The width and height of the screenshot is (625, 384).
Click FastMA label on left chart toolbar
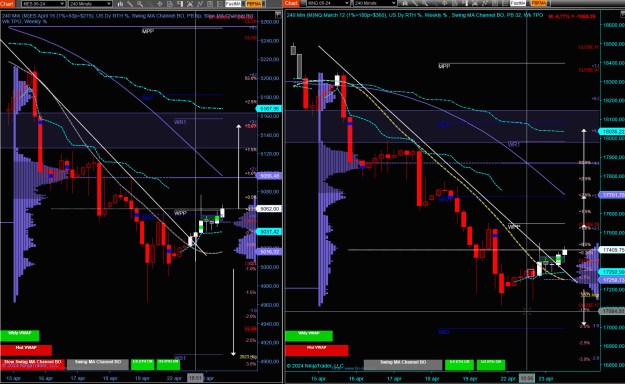(233, 4)
